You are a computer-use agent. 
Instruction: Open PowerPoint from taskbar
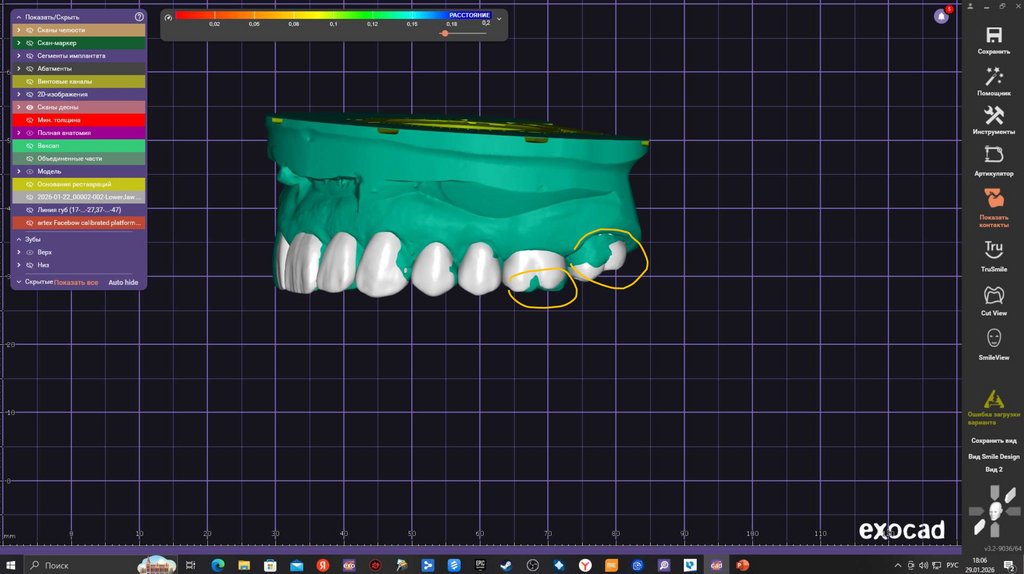(x=743, y=565)
